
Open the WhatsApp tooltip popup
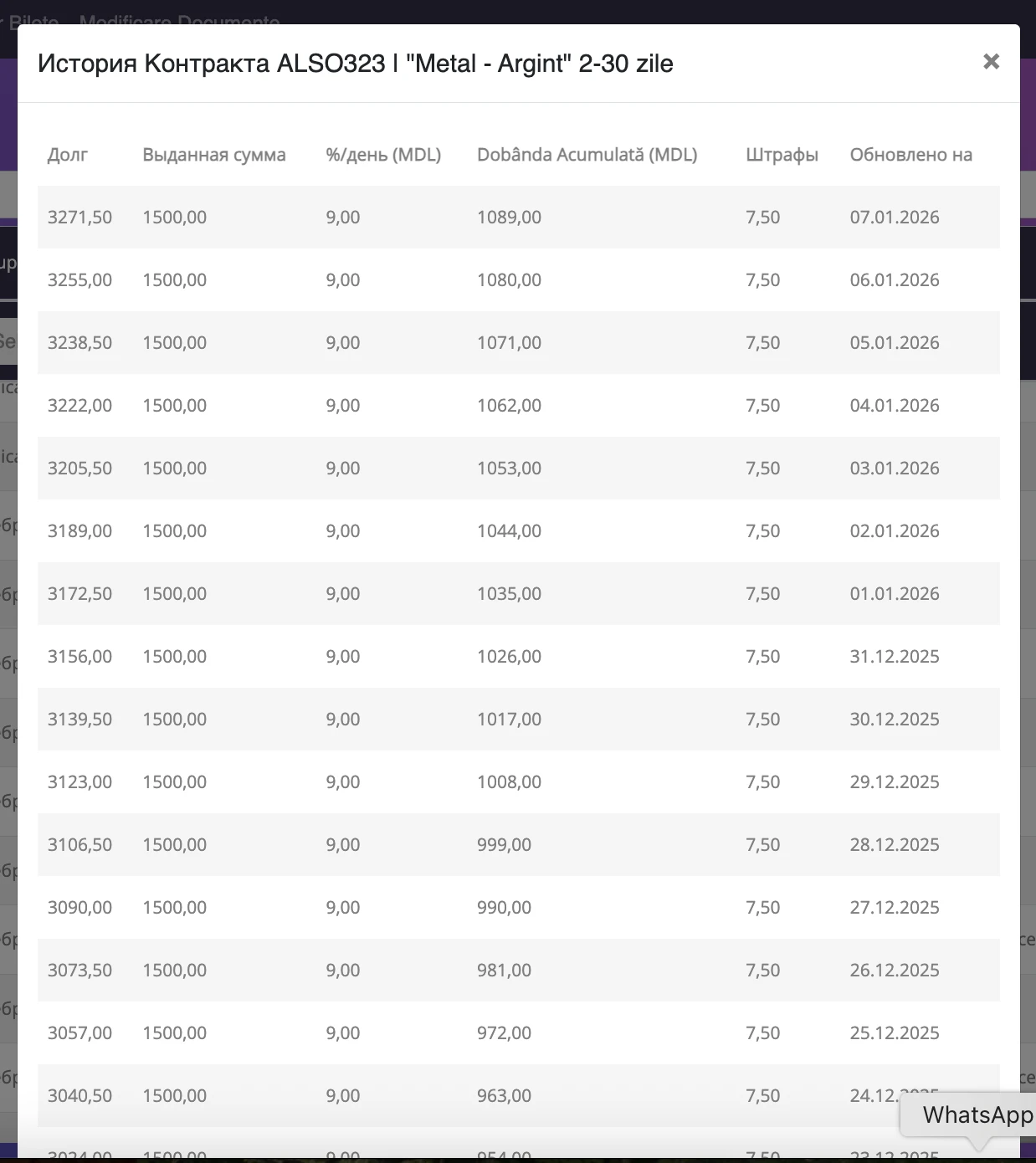pos(977,1115)
